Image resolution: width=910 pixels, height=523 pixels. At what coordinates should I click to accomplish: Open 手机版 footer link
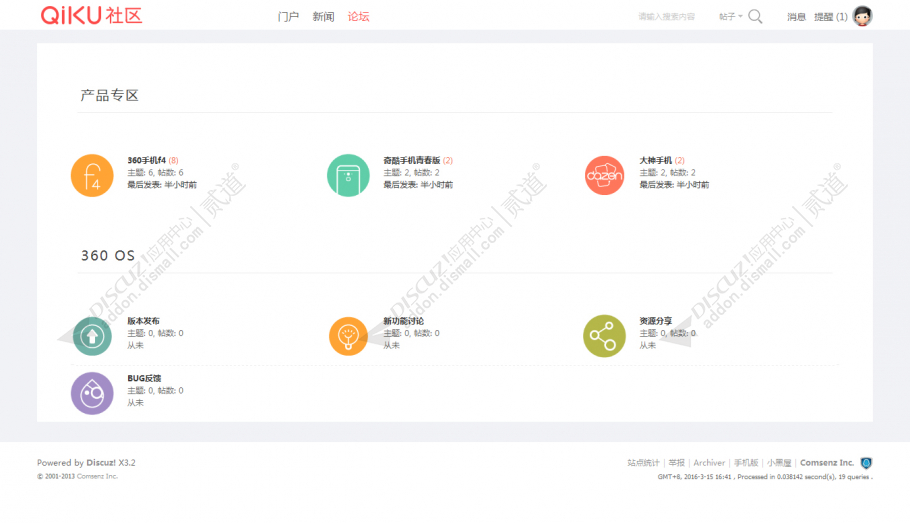746,463
